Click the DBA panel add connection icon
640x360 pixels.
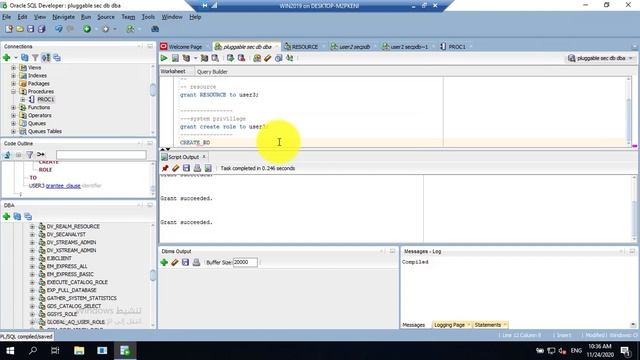point(7,216)
